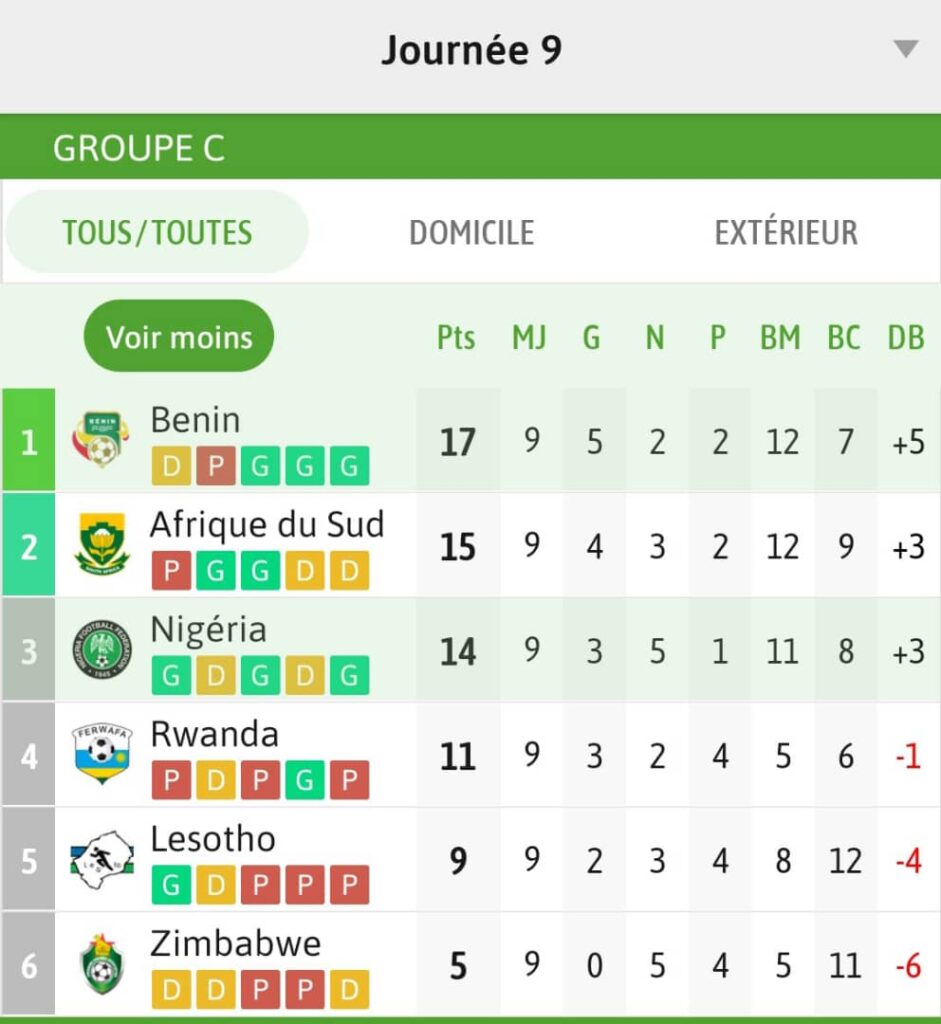Click the Lesotho team logo
941x1024 pixels.
coord(101,860)
